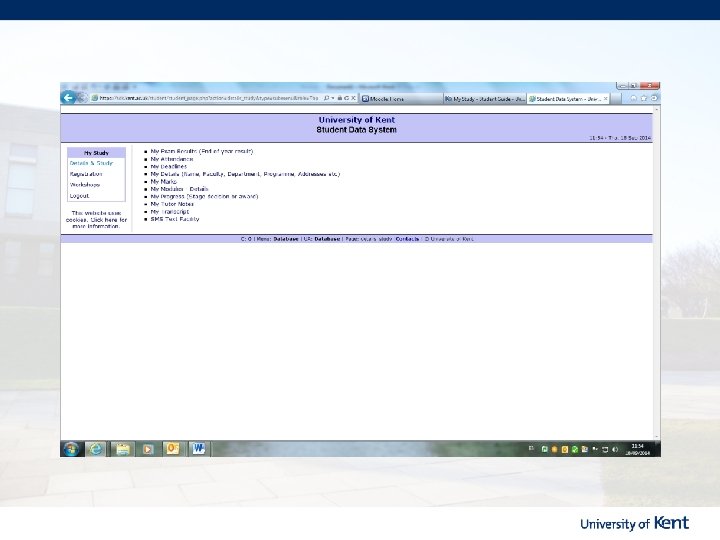The height and width of the screenshot is (540, 720).
Task: Open Details & Study in sidebar
Action: tap(91, 163)
